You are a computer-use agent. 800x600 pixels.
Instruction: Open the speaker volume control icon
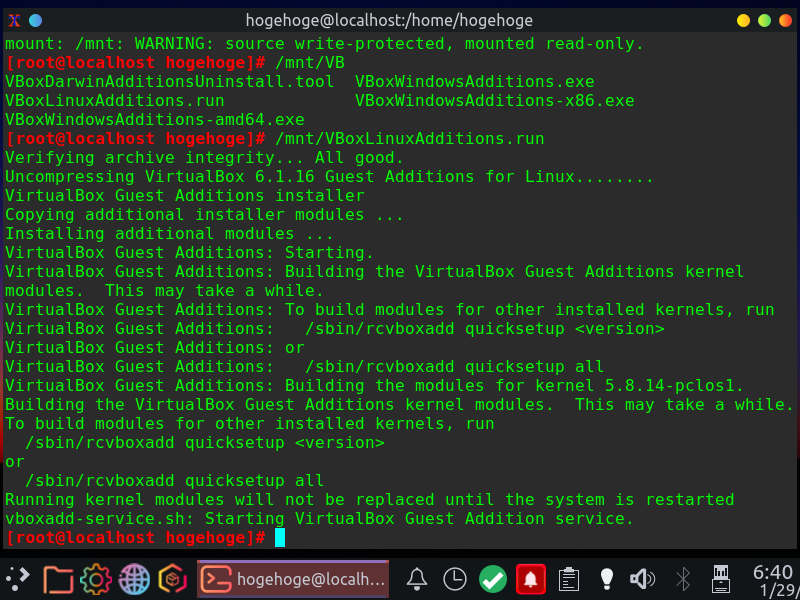pyautogui.click(x=642, y=579)
